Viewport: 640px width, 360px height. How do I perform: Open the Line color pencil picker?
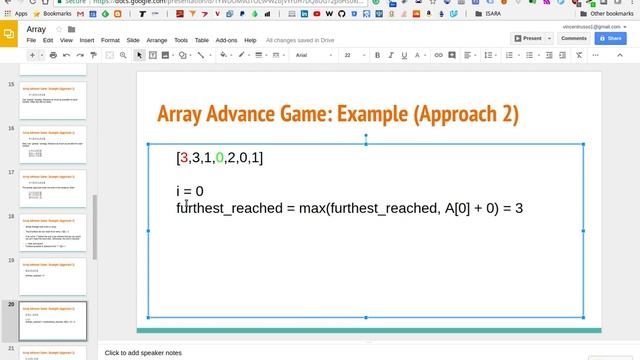pyautogui.click(x=241, y=55)
